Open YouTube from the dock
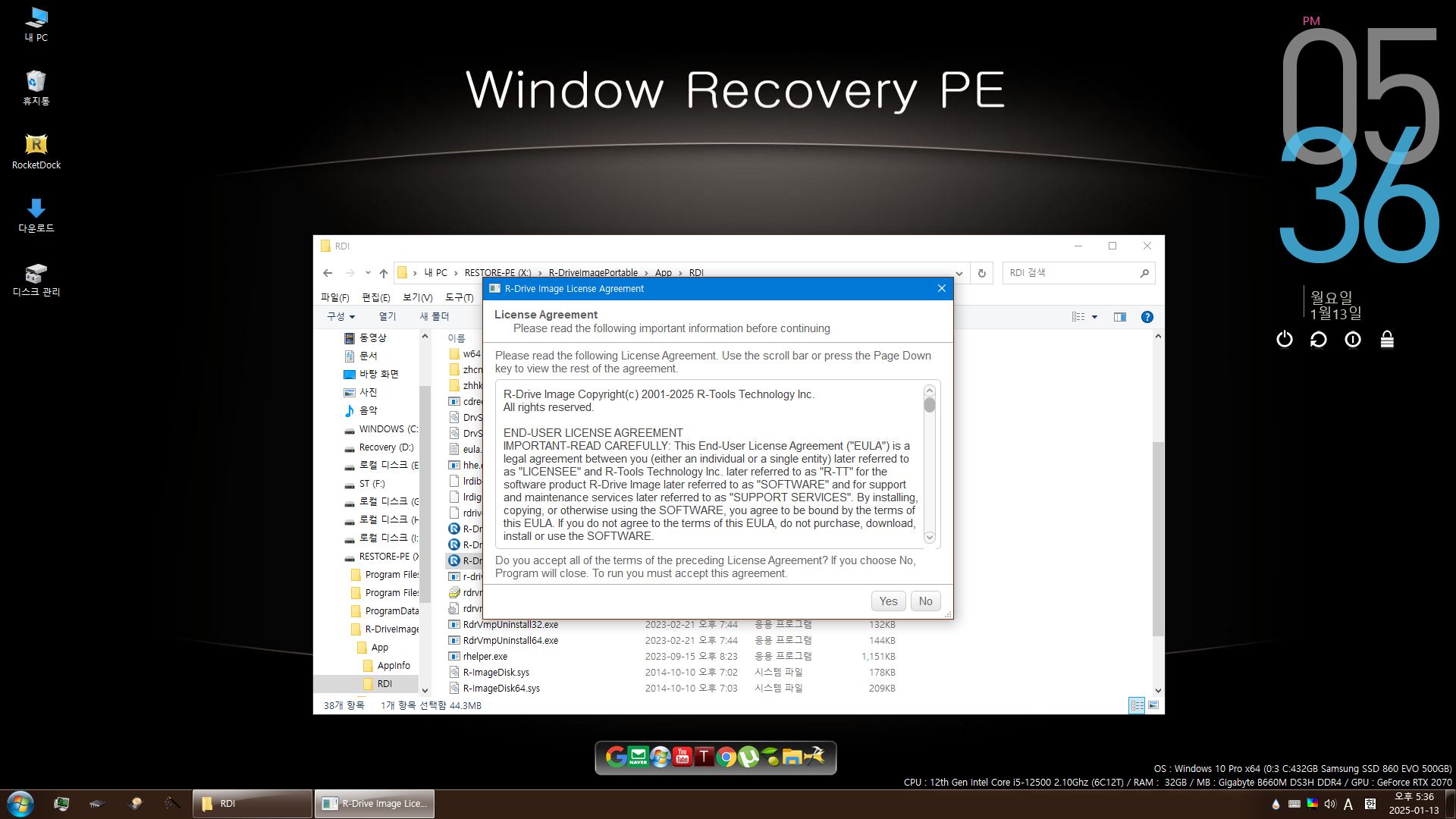 coord(682,756)
